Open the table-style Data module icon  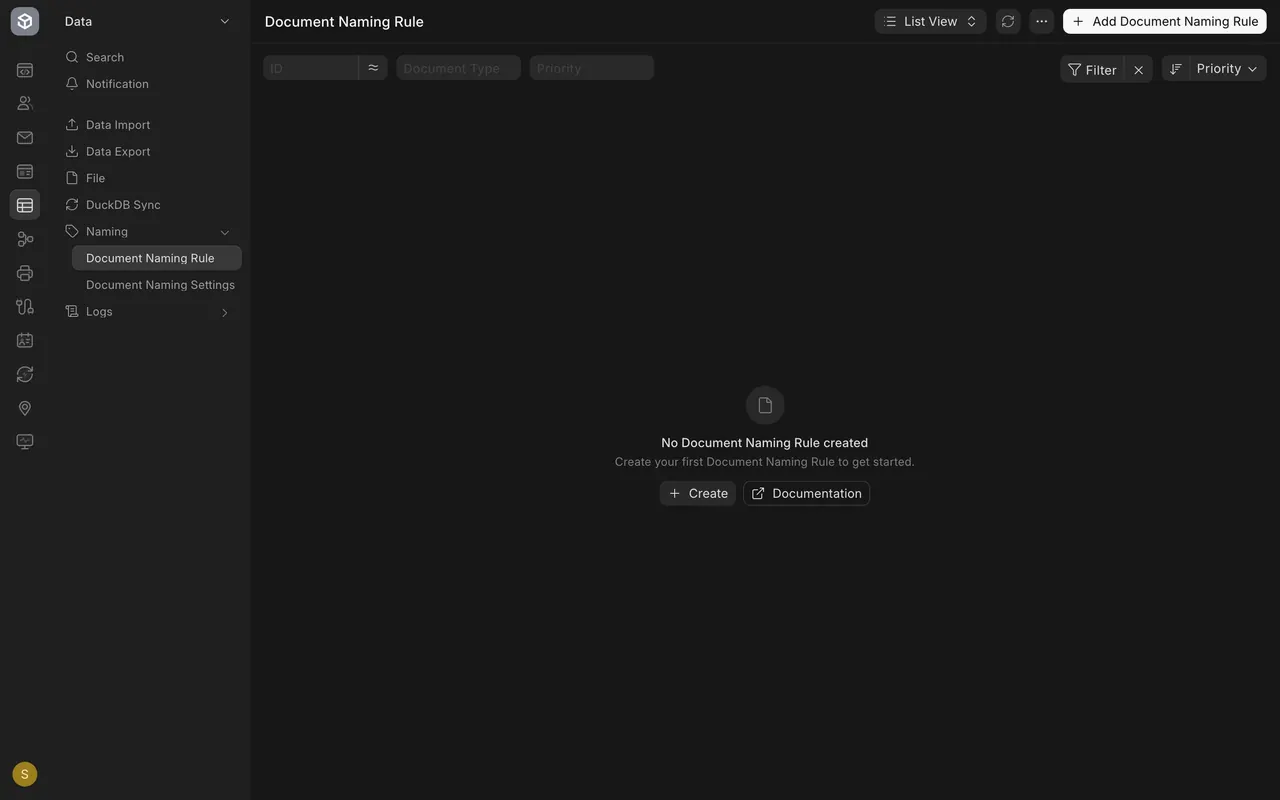click(25, 205)
